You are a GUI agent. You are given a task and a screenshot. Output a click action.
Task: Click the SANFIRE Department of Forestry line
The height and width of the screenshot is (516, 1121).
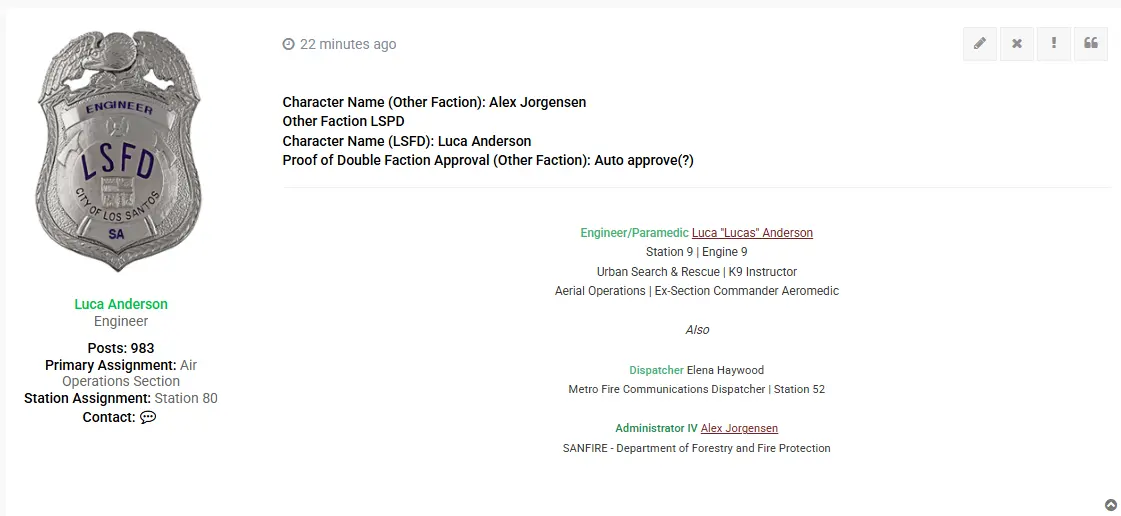pyautogui.click(x=696, y=448)
